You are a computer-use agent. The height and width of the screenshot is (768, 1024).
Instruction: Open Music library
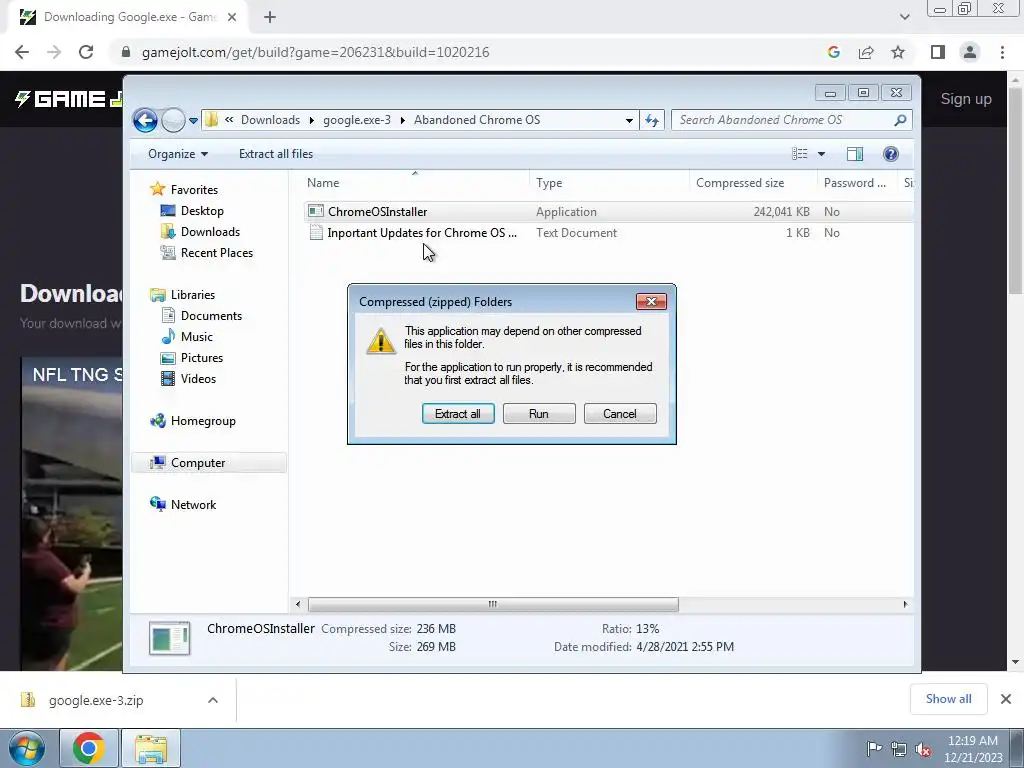(197, 336)
